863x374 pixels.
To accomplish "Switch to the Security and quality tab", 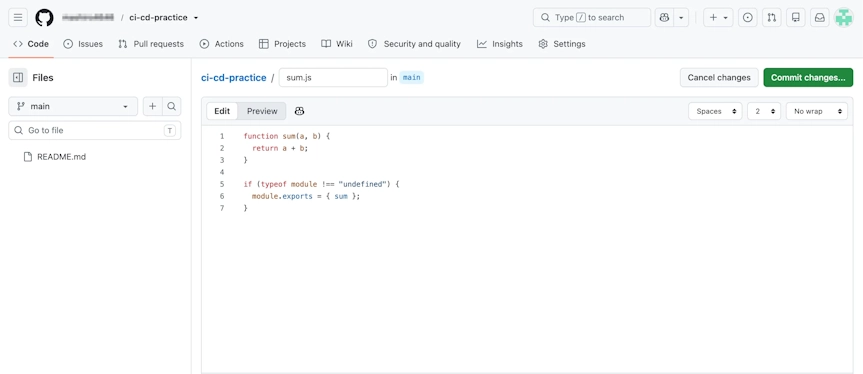I will tap(414, 44).
